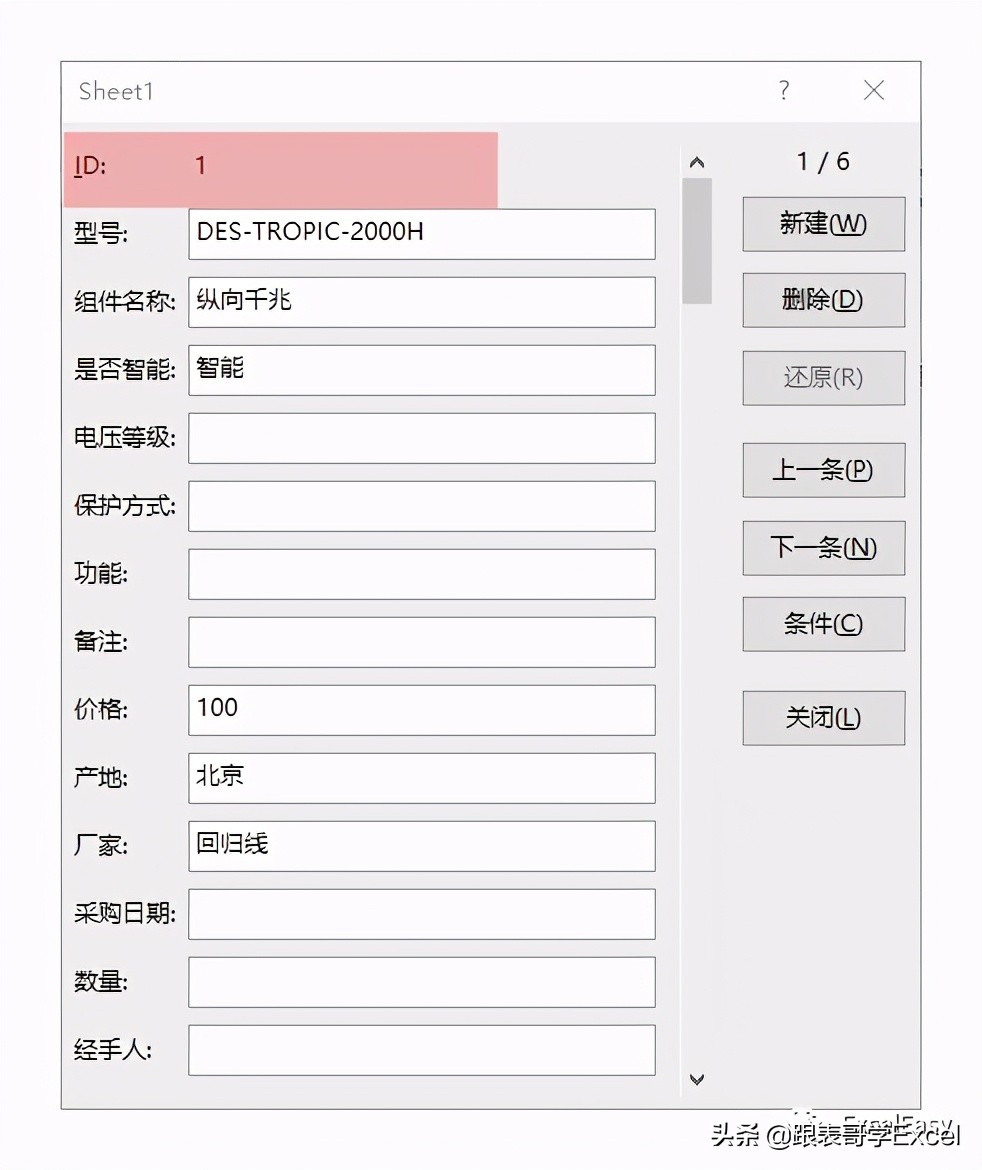
Task: Focus the 产地 field containing 北京
Action: click(421, 778)
